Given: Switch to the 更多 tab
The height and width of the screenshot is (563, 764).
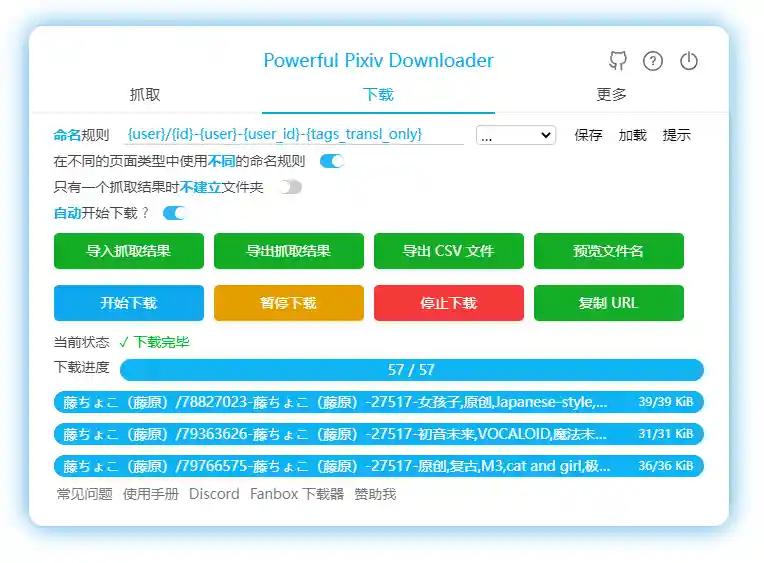Looking at the screenshot, I should point(611,95).
